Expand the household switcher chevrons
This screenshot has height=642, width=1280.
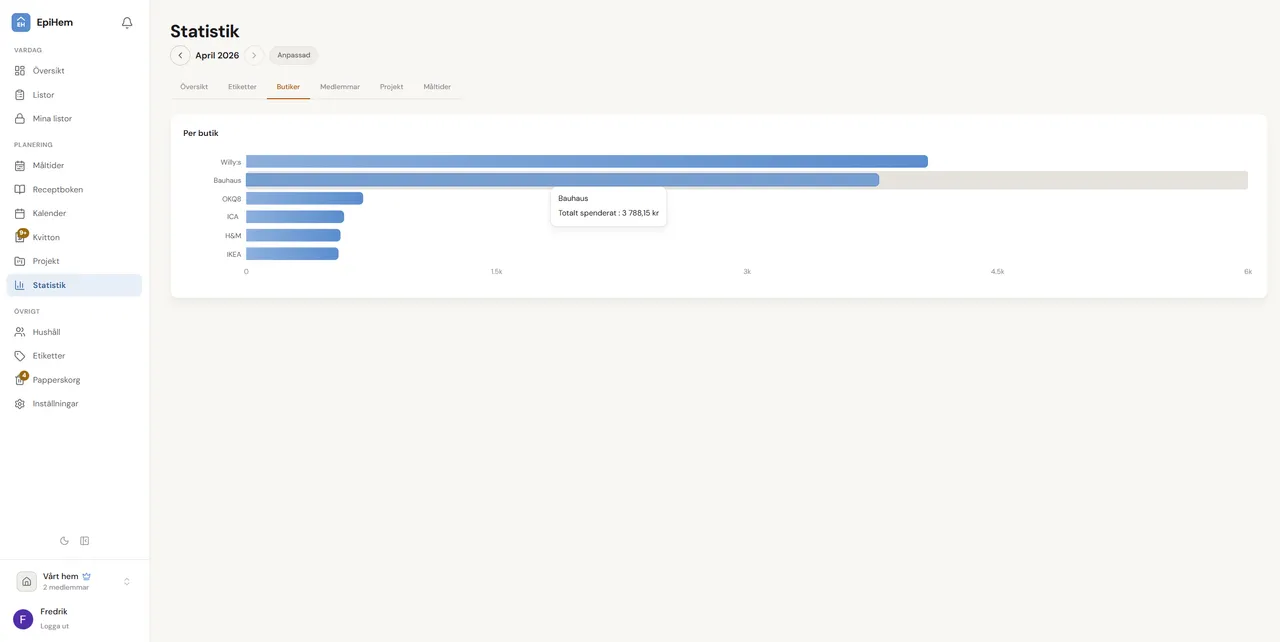(x=127, y=582)
